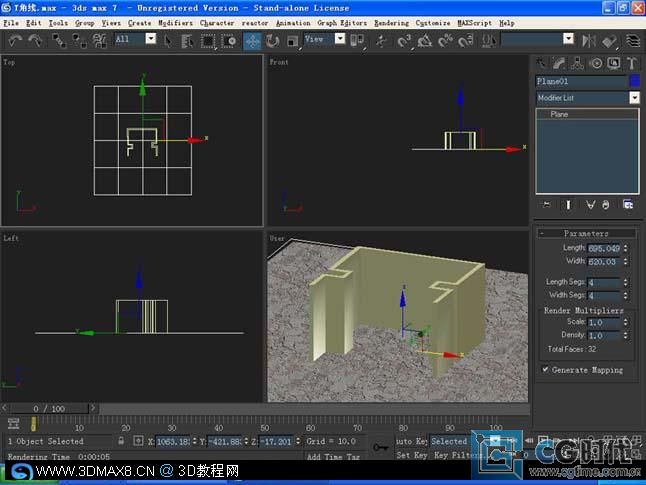The height and width of the screenshot is (485, 646).
Task: Open Selection Filter 'All' dropdown
Action: pos(151,39)
